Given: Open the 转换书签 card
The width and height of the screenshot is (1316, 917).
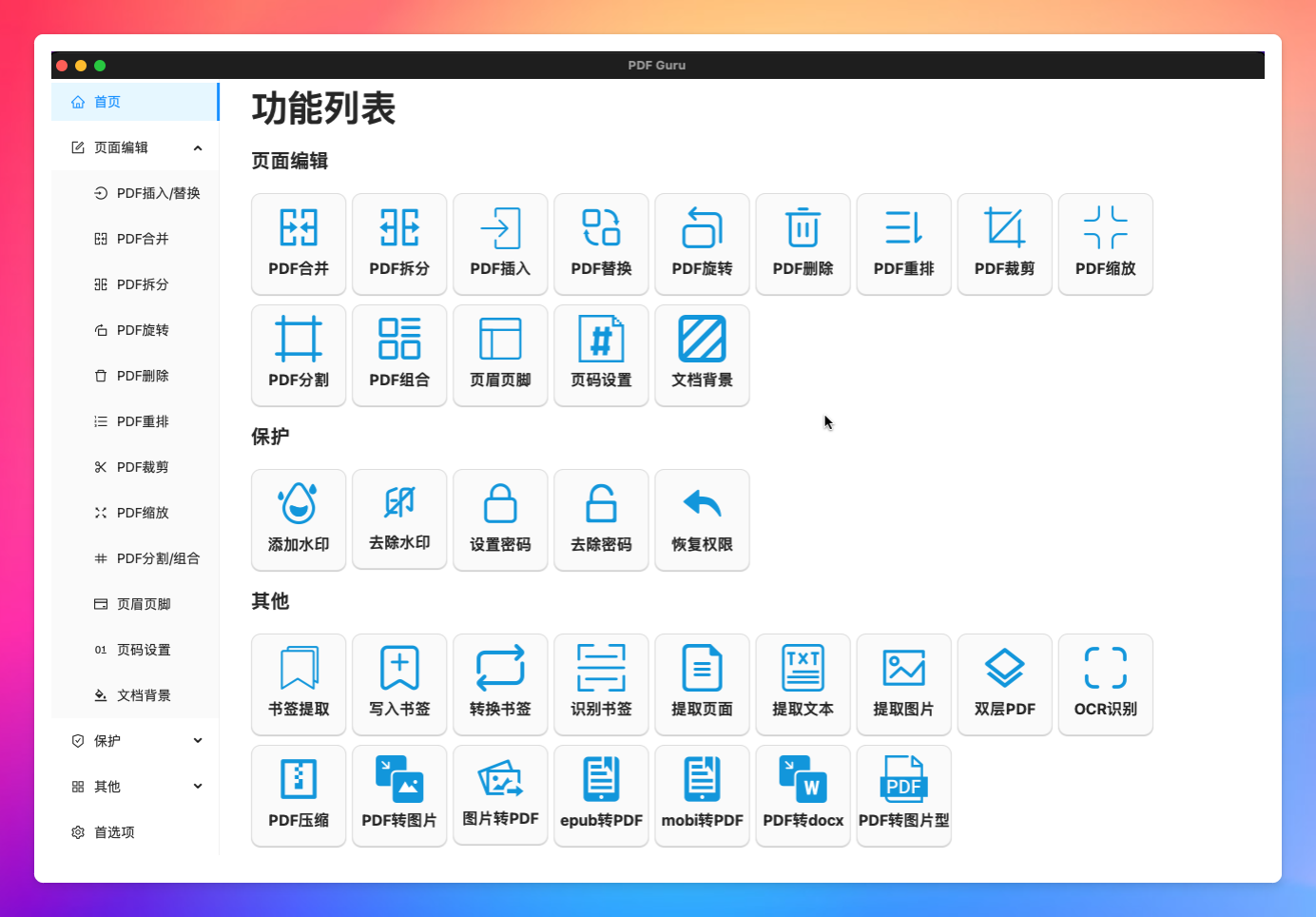Looking at the screenshot, I should (x=500, y=685).
